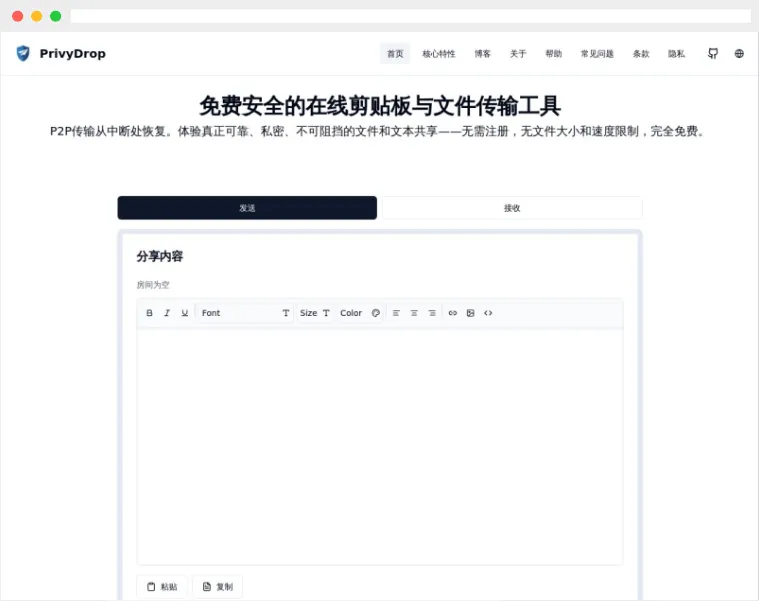The height and width of the screenshot is (601, 759).
Task: Toggle bold formatting in editor
Action: [150, 313]
